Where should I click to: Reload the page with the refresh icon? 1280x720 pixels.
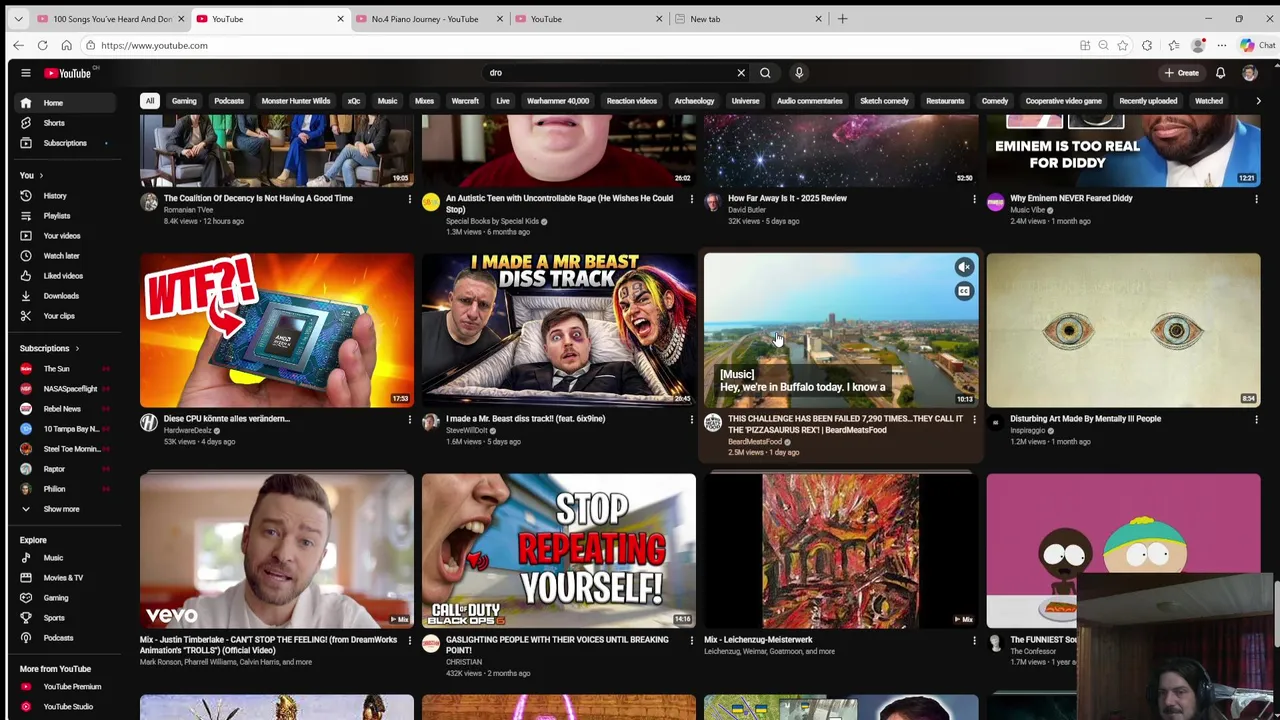click(x=42, y=45)
